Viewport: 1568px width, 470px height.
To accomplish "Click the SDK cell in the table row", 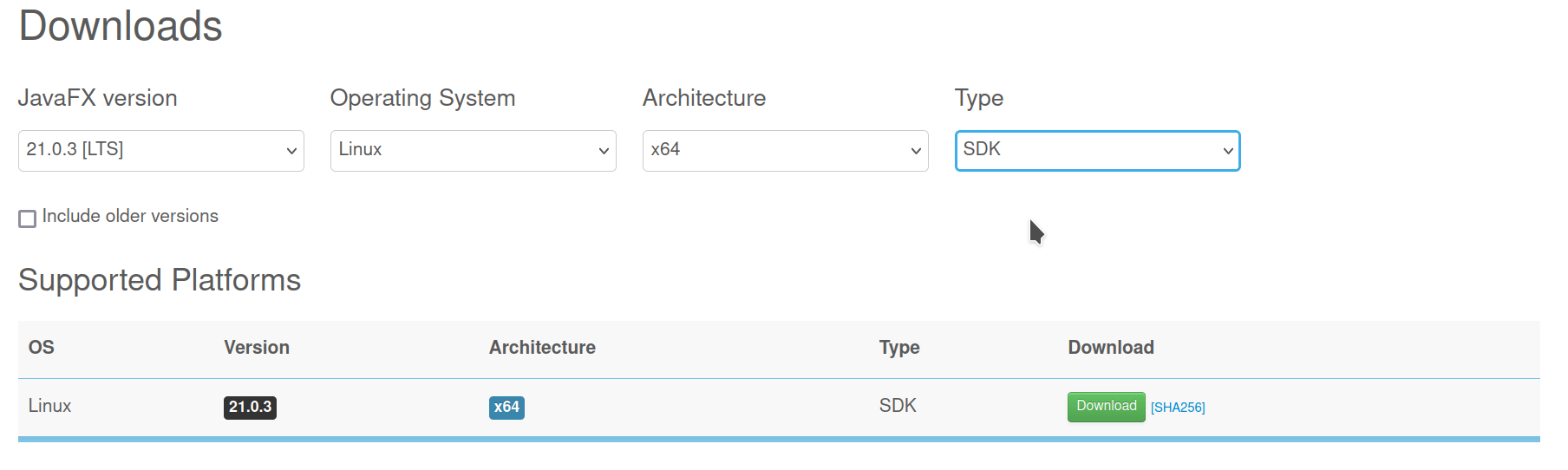I will (898, 406).
